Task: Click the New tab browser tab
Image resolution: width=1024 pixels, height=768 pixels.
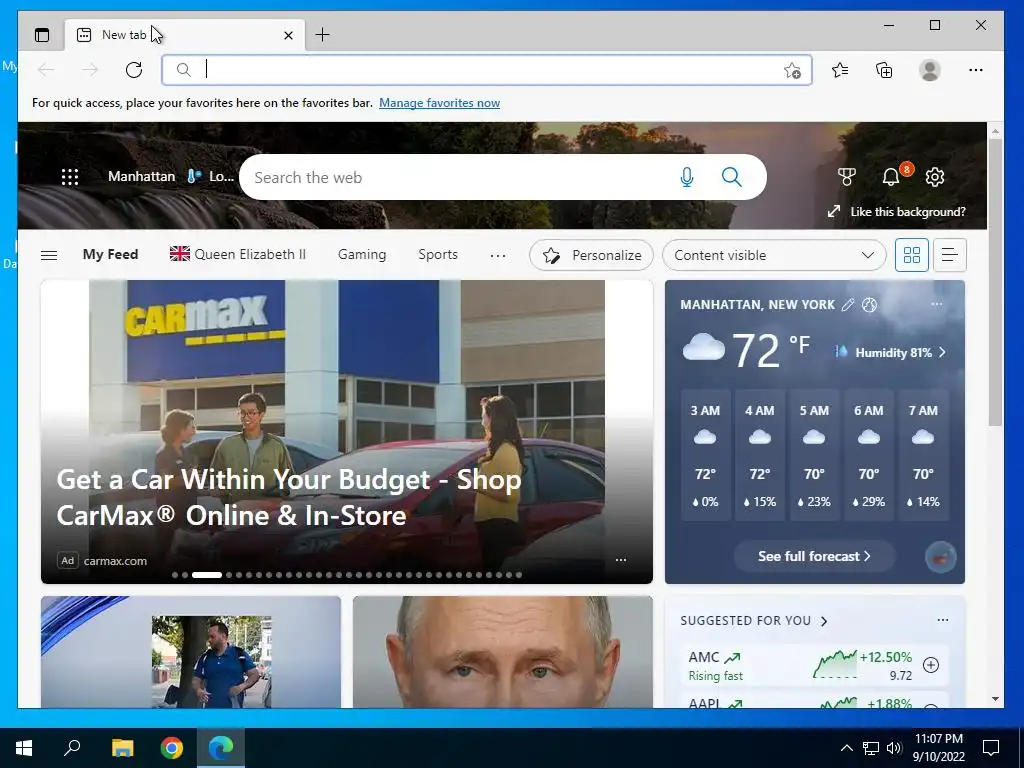Action: [x=185, y=35]
